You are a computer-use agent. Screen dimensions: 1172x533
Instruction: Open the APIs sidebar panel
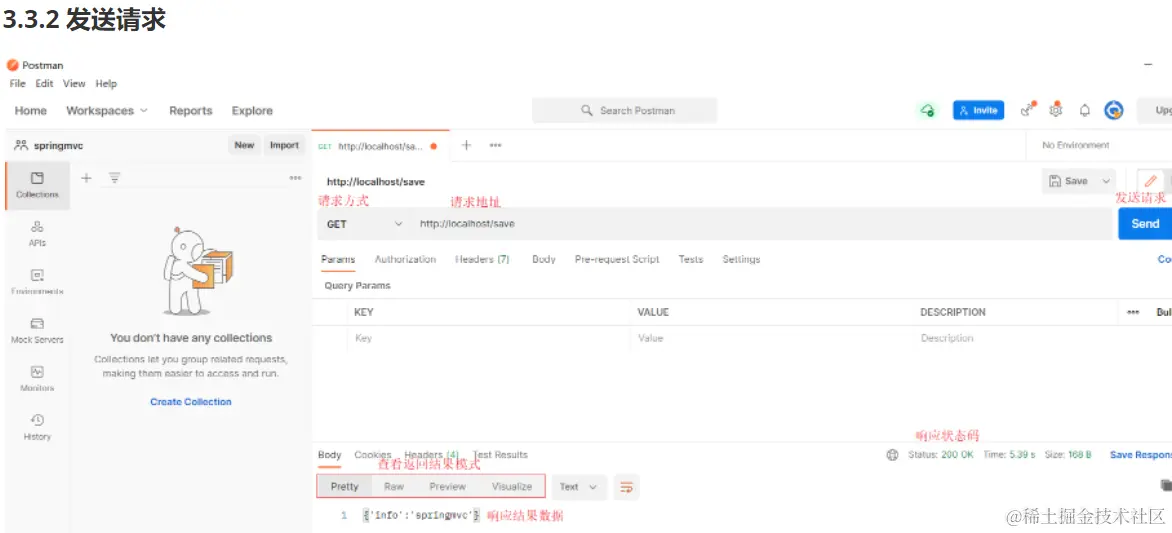tap(37, 233)
